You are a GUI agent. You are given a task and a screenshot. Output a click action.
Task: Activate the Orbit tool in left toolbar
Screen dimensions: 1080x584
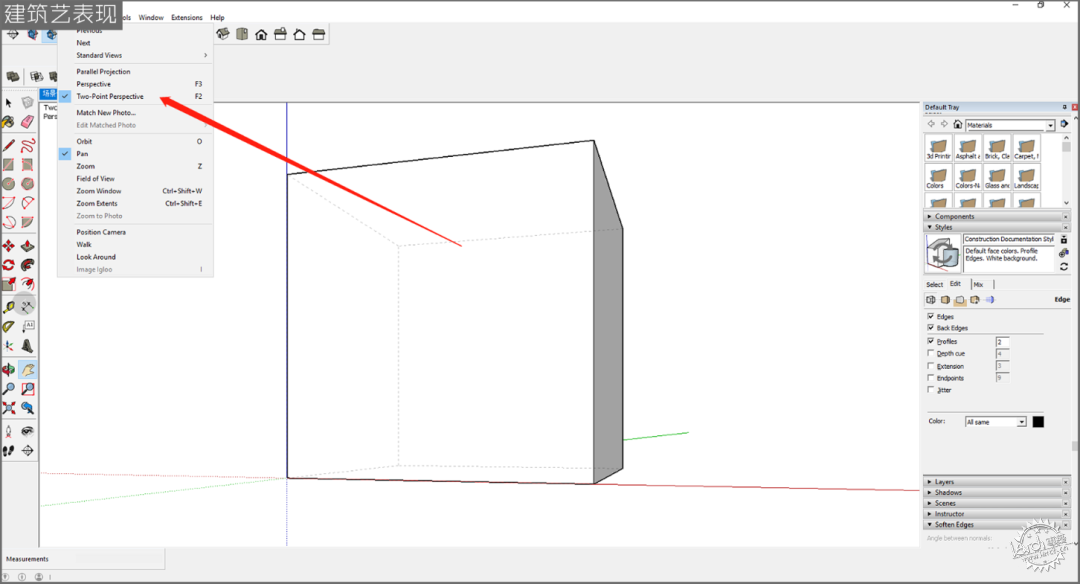(x=9, y=370)
